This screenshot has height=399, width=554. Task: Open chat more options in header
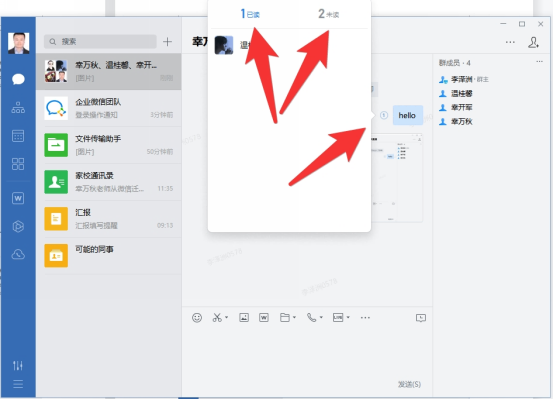(510, 42)
